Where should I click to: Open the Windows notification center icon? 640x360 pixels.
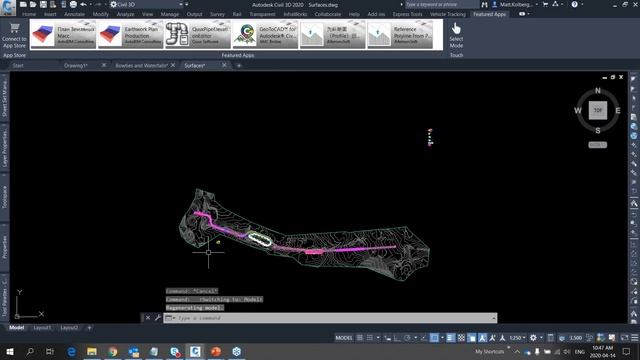coord(626,351)
